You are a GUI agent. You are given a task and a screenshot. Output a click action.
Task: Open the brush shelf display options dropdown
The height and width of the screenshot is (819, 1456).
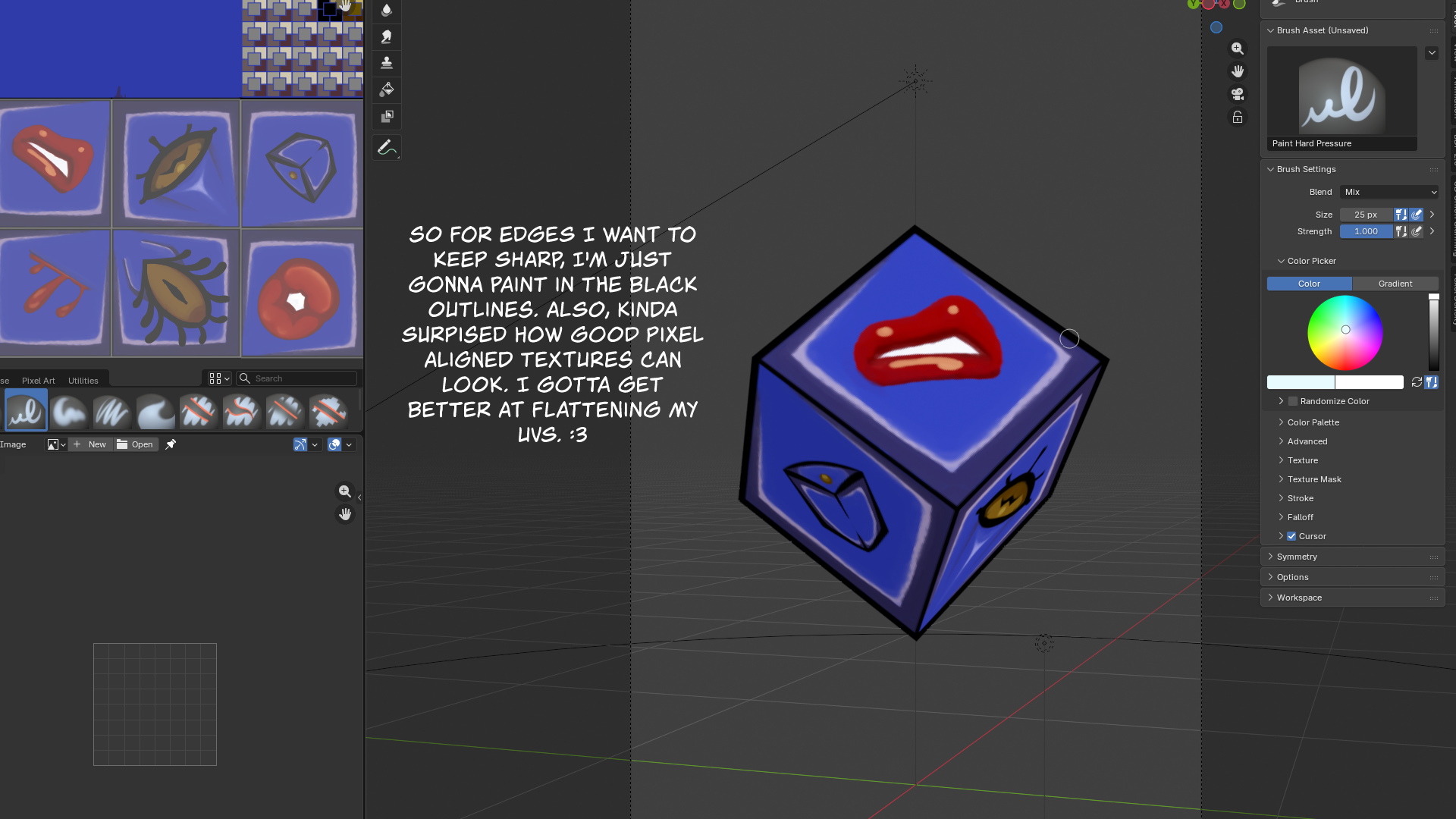tap(219, 378)
